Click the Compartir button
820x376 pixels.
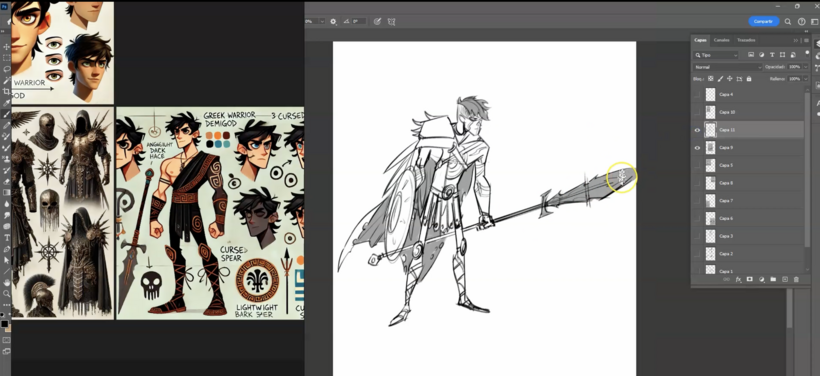coord(764,21)
